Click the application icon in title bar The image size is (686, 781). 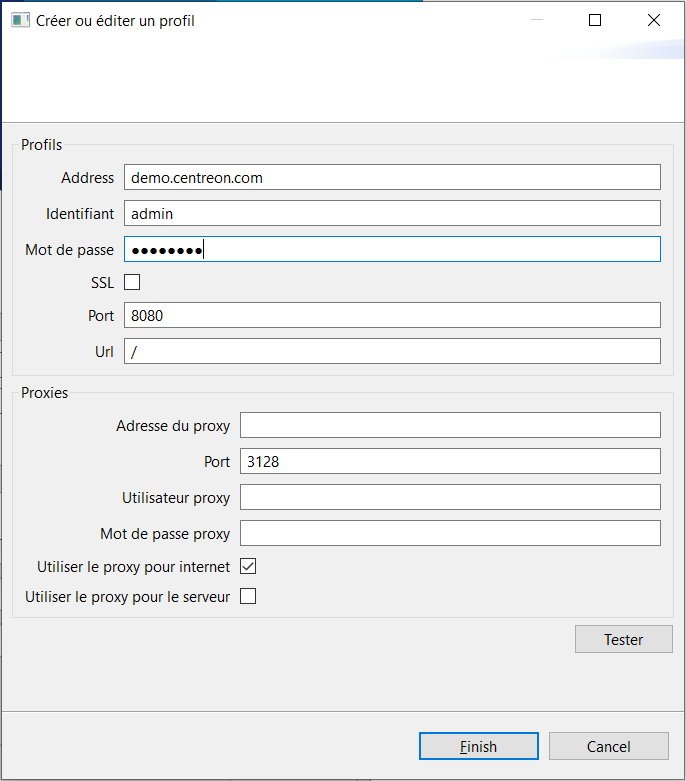click(x=20, y=20)
